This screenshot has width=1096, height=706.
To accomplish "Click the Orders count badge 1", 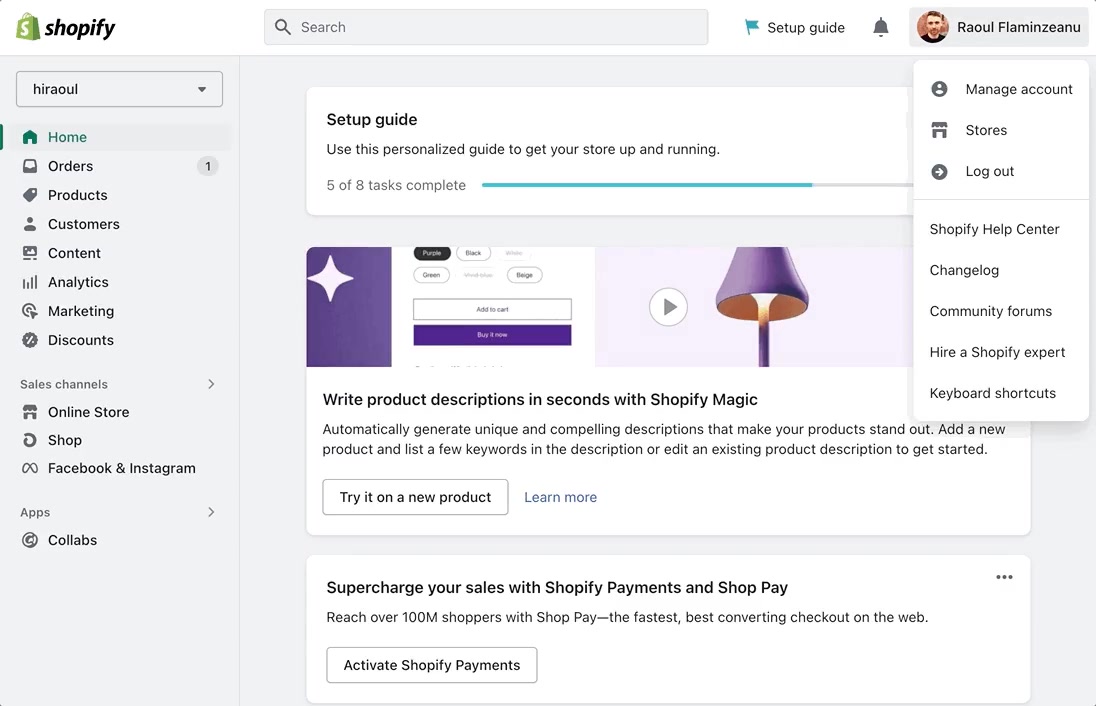I will (x=208, y=166).
